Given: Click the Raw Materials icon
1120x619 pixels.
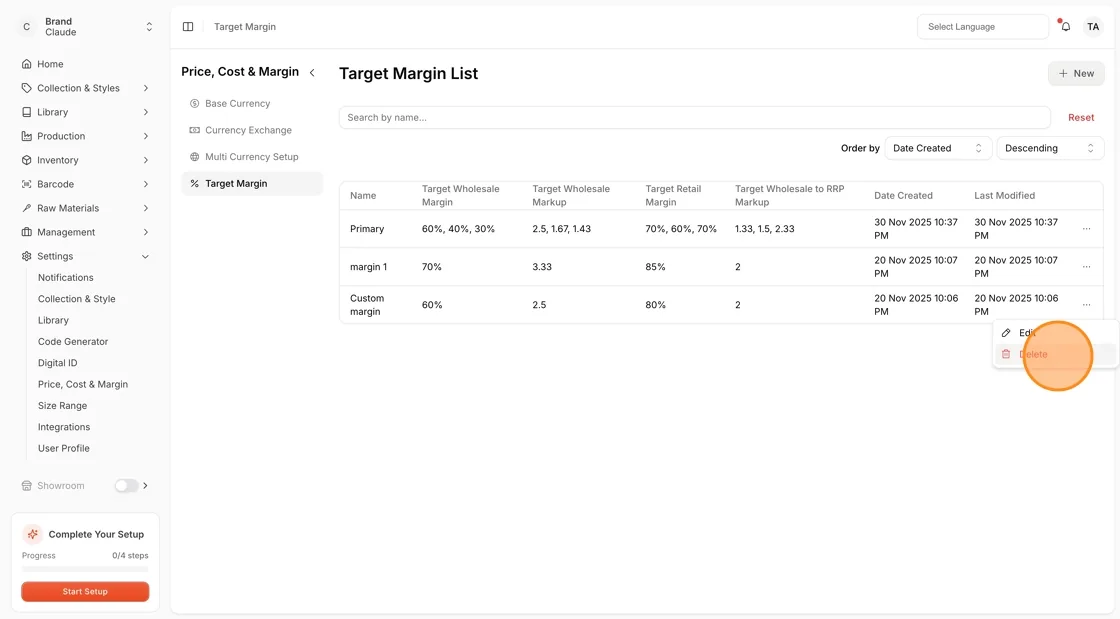Looking at the screenshot, I should click(26, 208).
